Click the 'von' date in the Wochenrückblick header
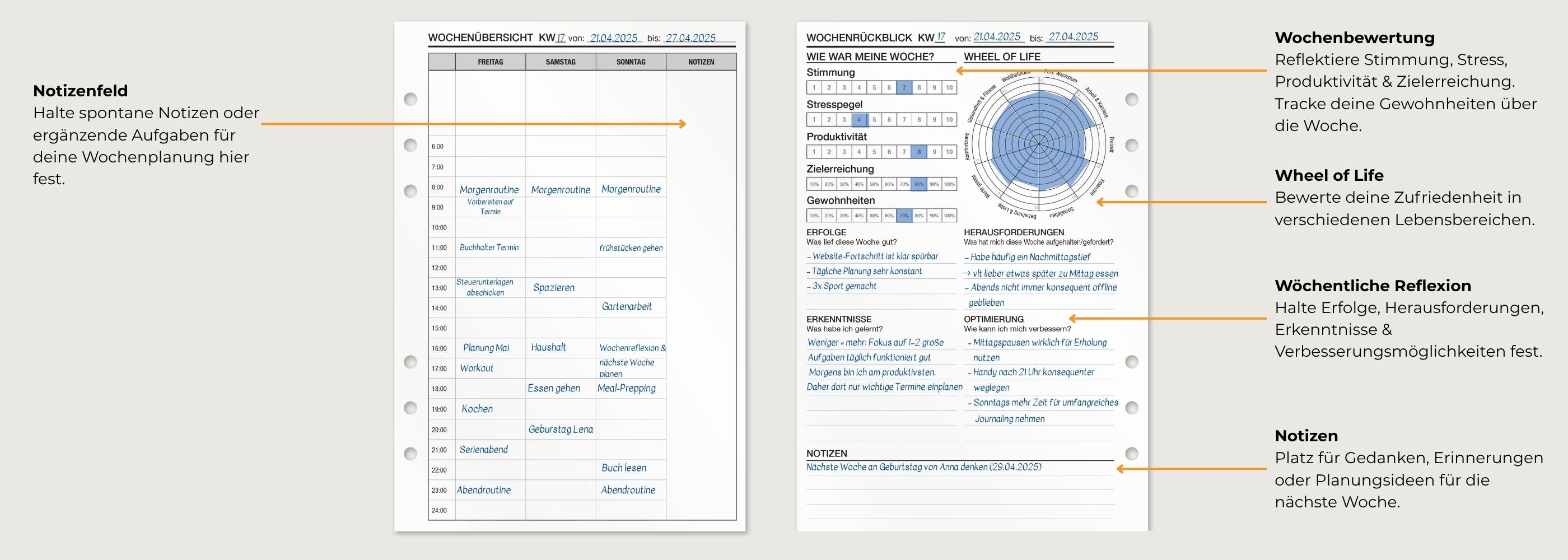1568x560 pixels. click(996, 36)
